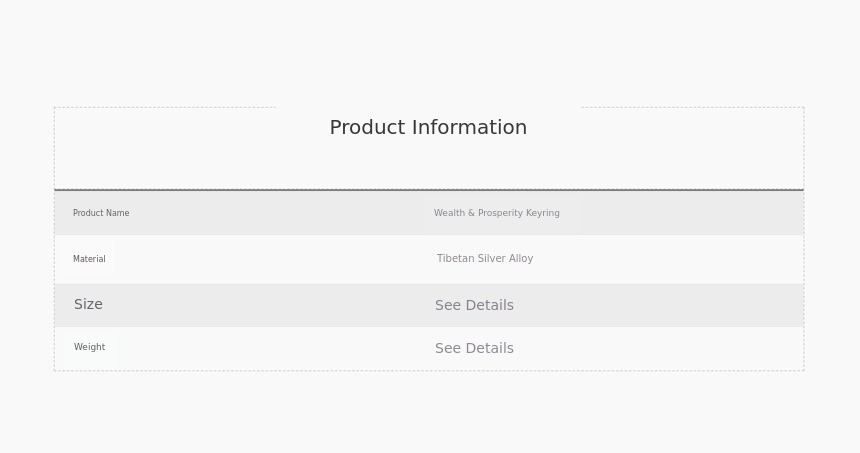Click the Material label cell
860x453 pixels.
tap(89, 259)
